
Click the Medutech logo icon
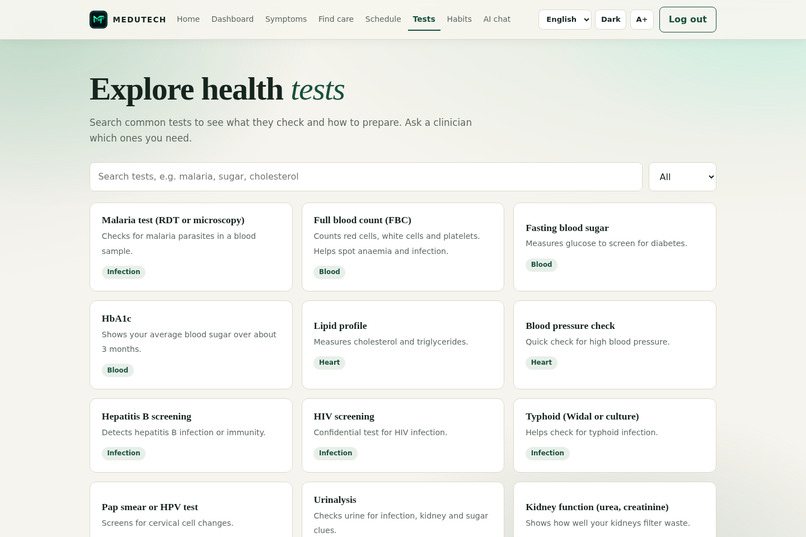click(98, 20)
